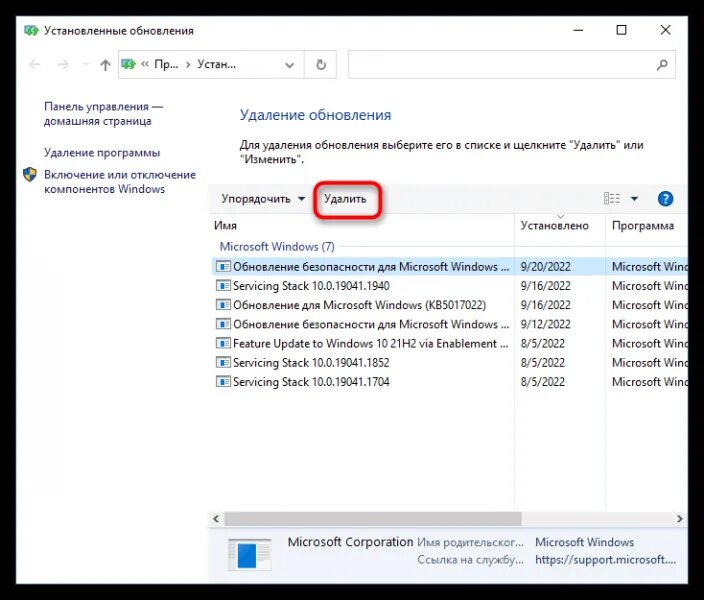The image size is (704, 600).
Task: Select 'Servicing Stack 10.0.19041.1940' row
Action: coord(449,286)
